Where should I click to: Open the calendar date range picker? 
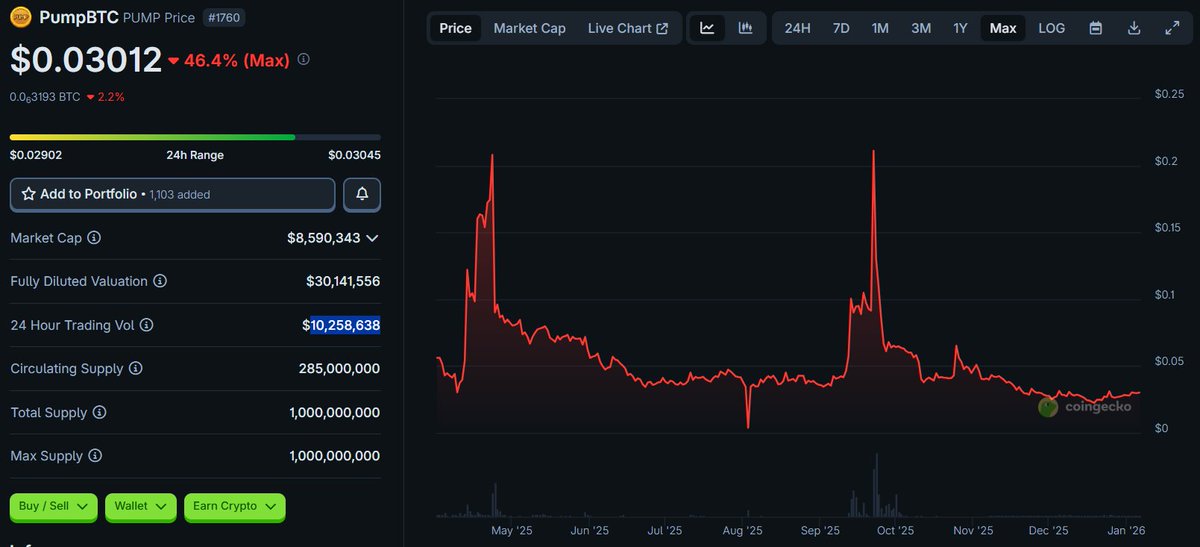click(x=1096, y=28)
